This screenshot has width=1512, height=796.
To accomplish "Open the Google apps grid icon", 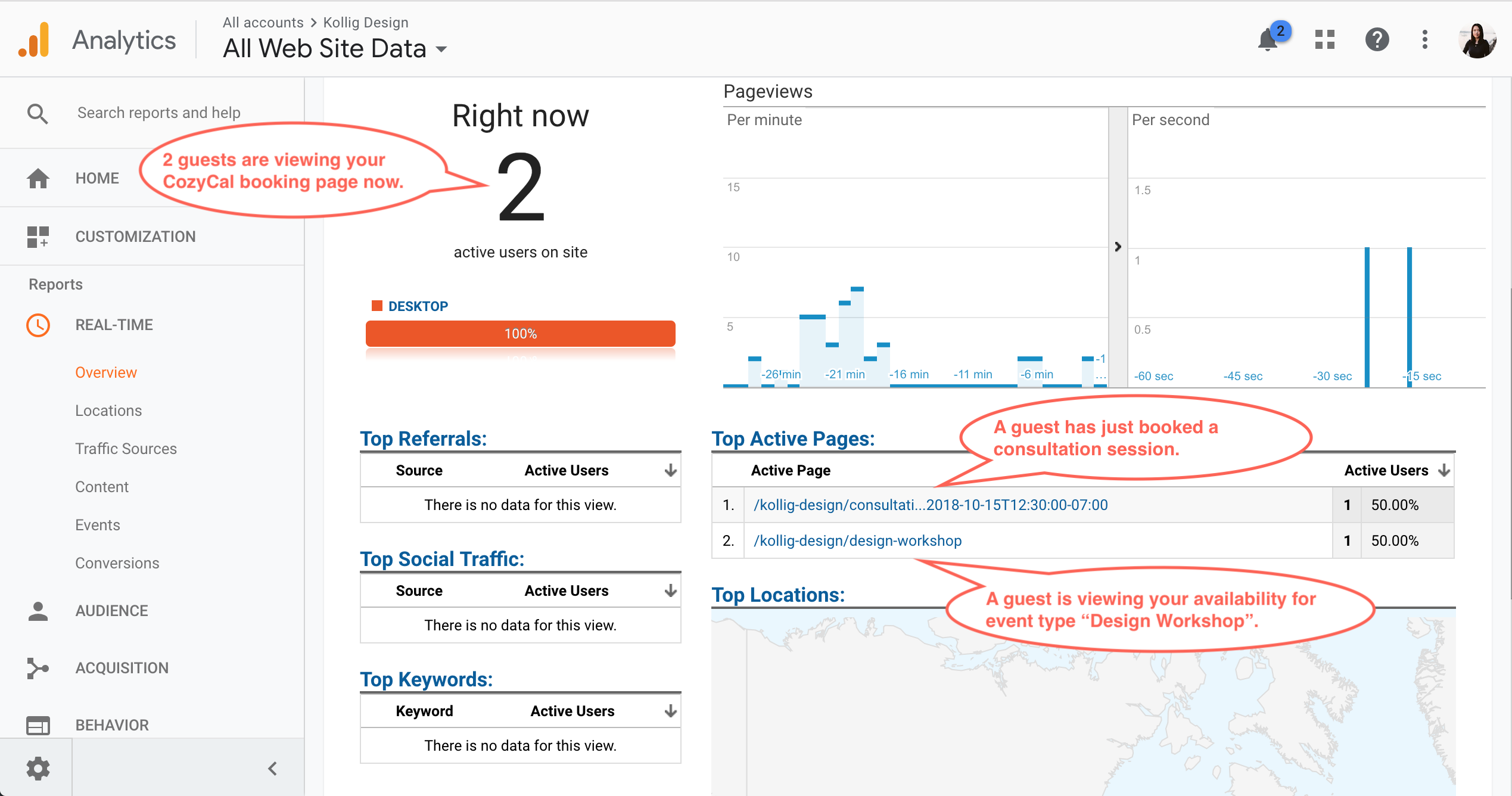I will [x=1324, y=40].
